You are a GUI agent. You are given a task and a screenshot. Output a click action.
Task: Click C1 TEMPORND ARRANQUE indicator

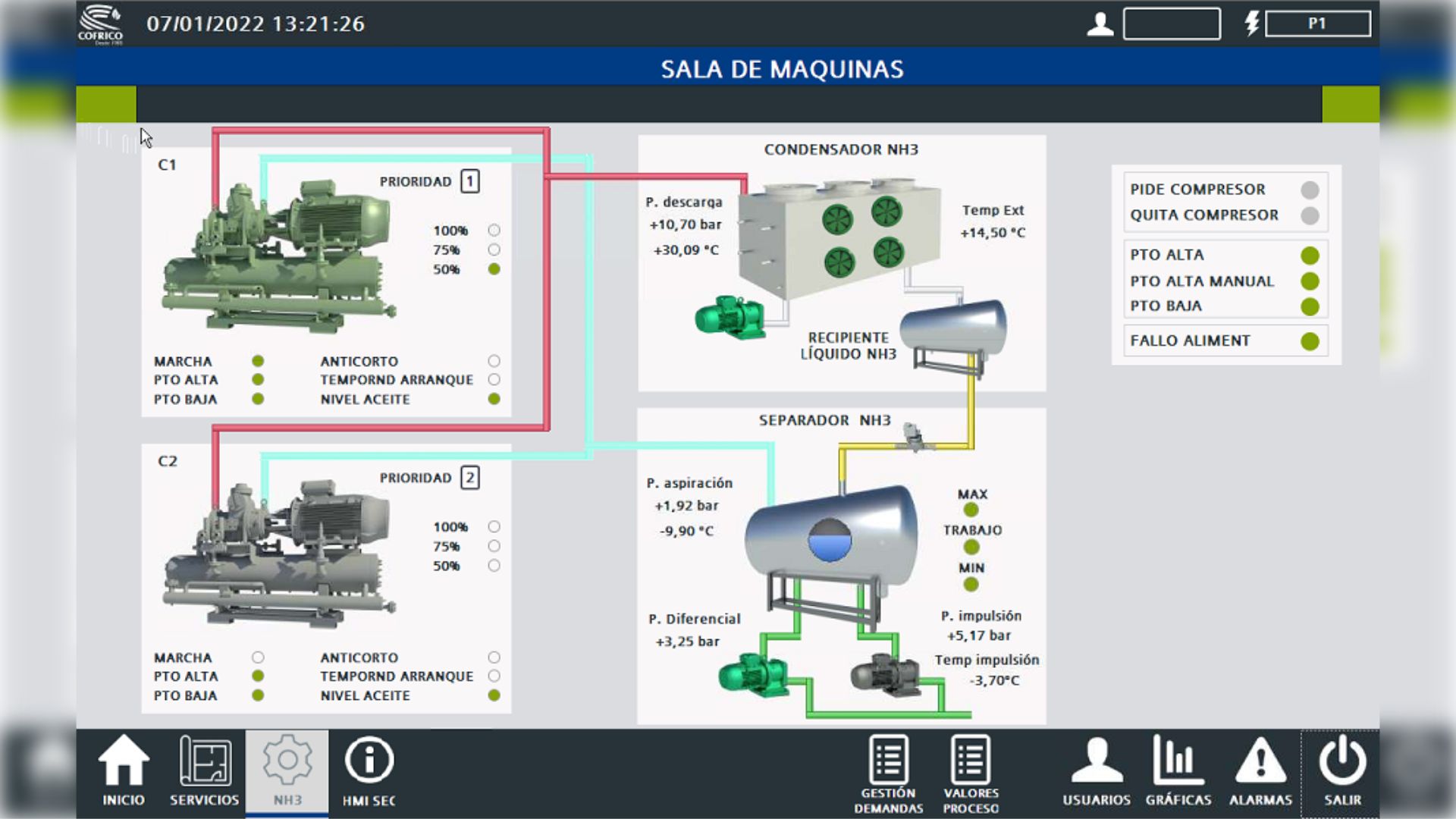tap(494, 380)
